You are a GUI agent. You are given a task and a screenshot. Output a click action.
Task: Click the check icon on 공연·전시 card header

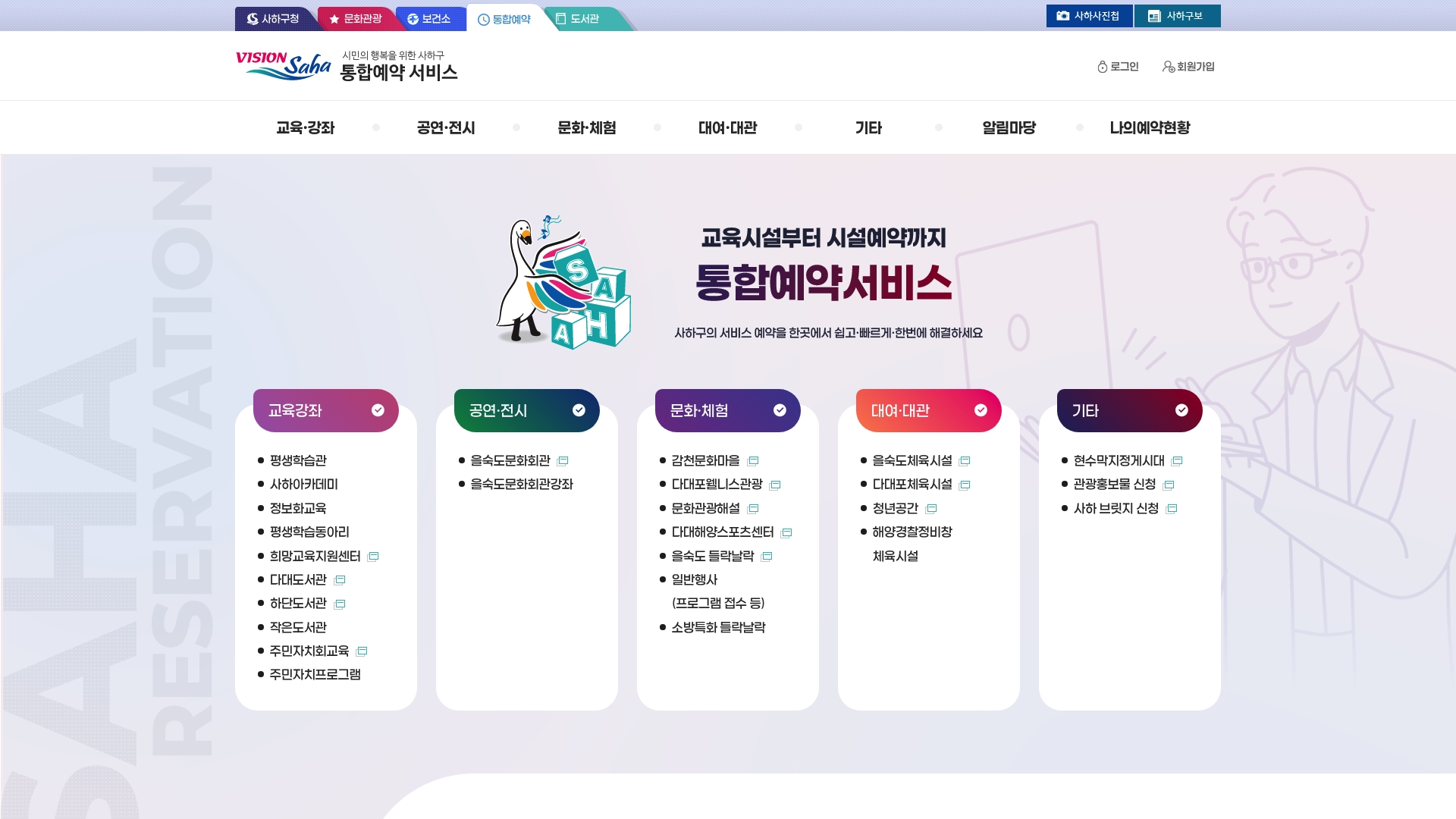(579, 410)
